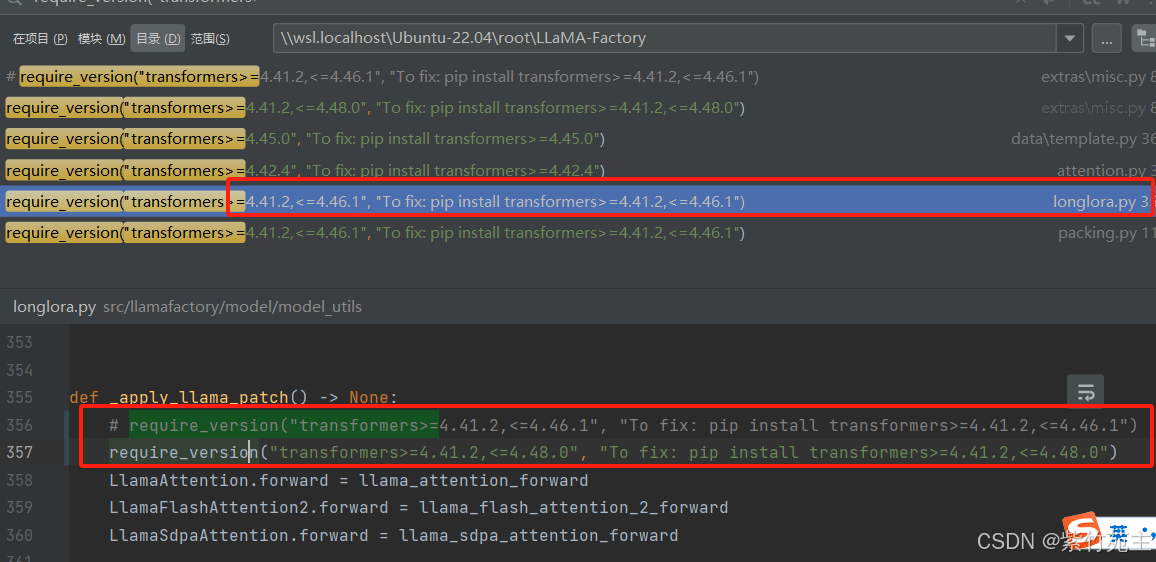Select the highlighted longlora.py search result
This screenshot has width=1156, height=562.
click(578, 201)
